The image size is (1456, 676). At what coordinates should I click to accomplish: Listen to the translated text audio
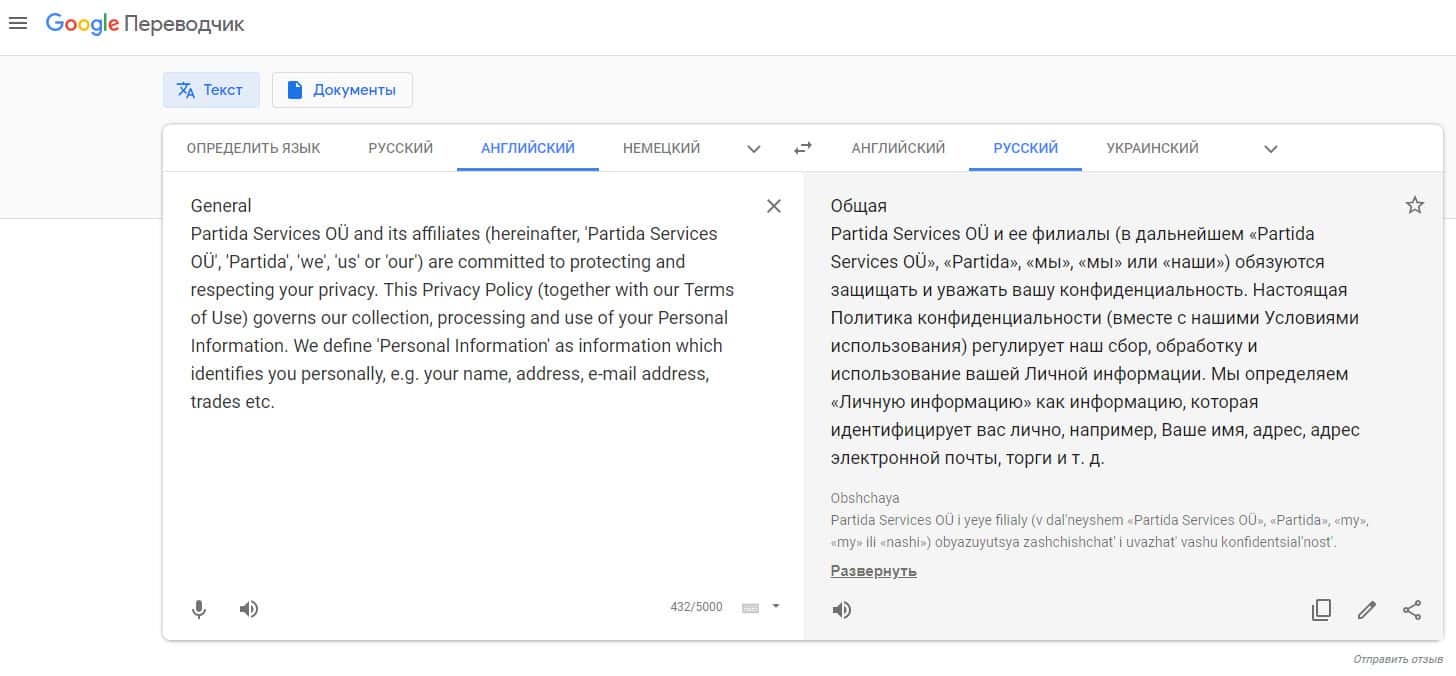[x=842, y=610]
